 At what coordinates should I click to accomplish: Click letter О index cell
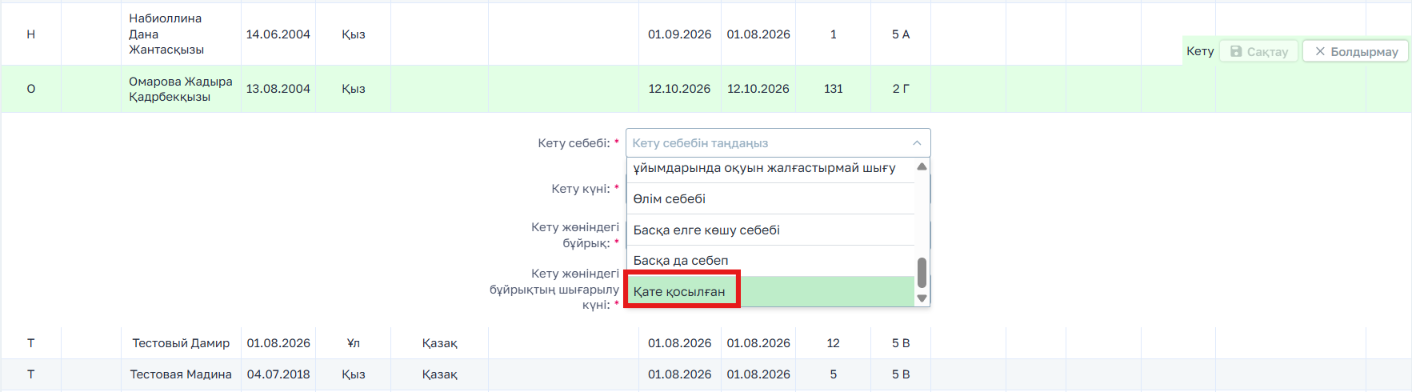tap(30, 89)
